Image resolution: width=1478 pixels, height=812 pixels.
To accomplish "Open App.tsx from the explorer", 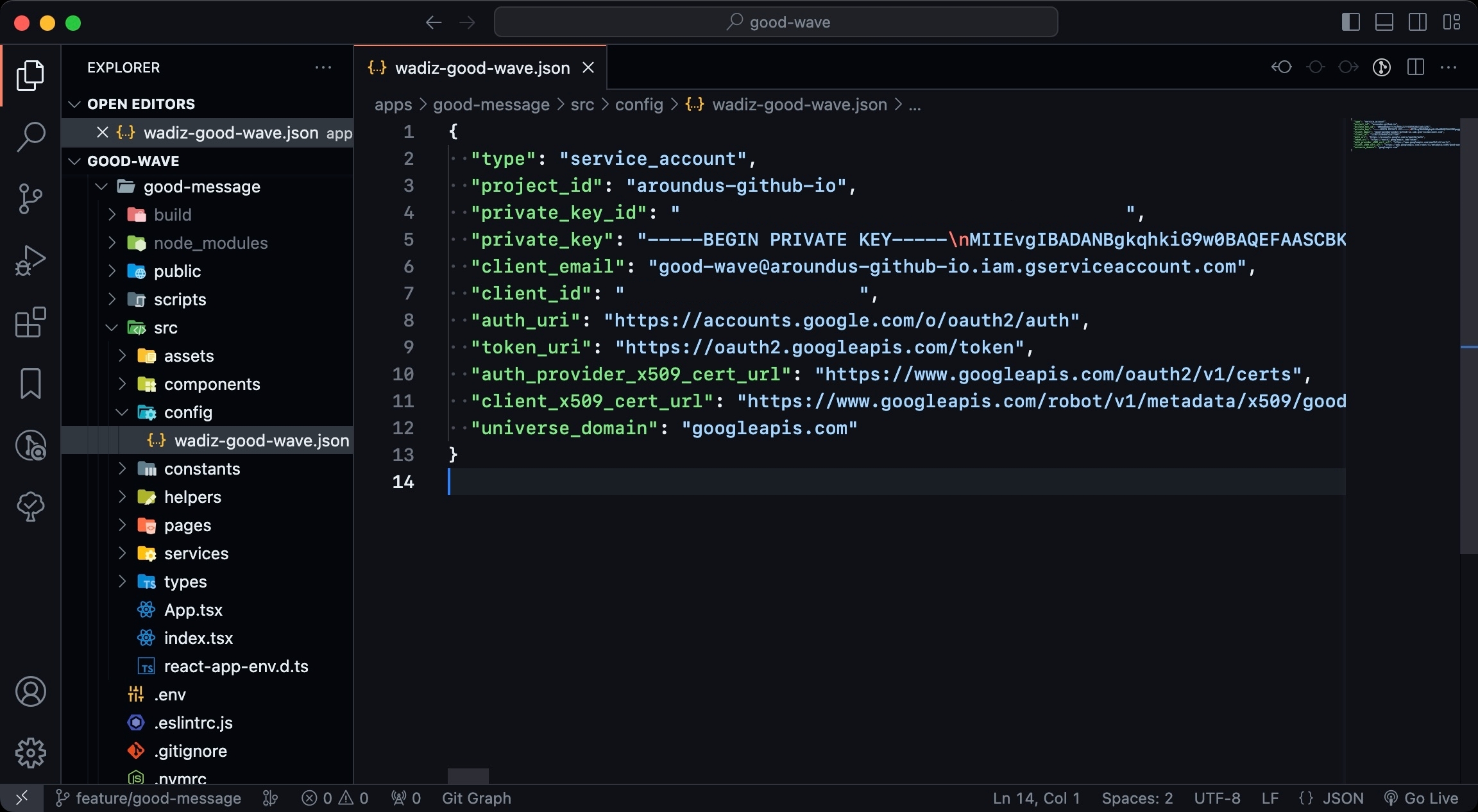I will pos(193,610).
